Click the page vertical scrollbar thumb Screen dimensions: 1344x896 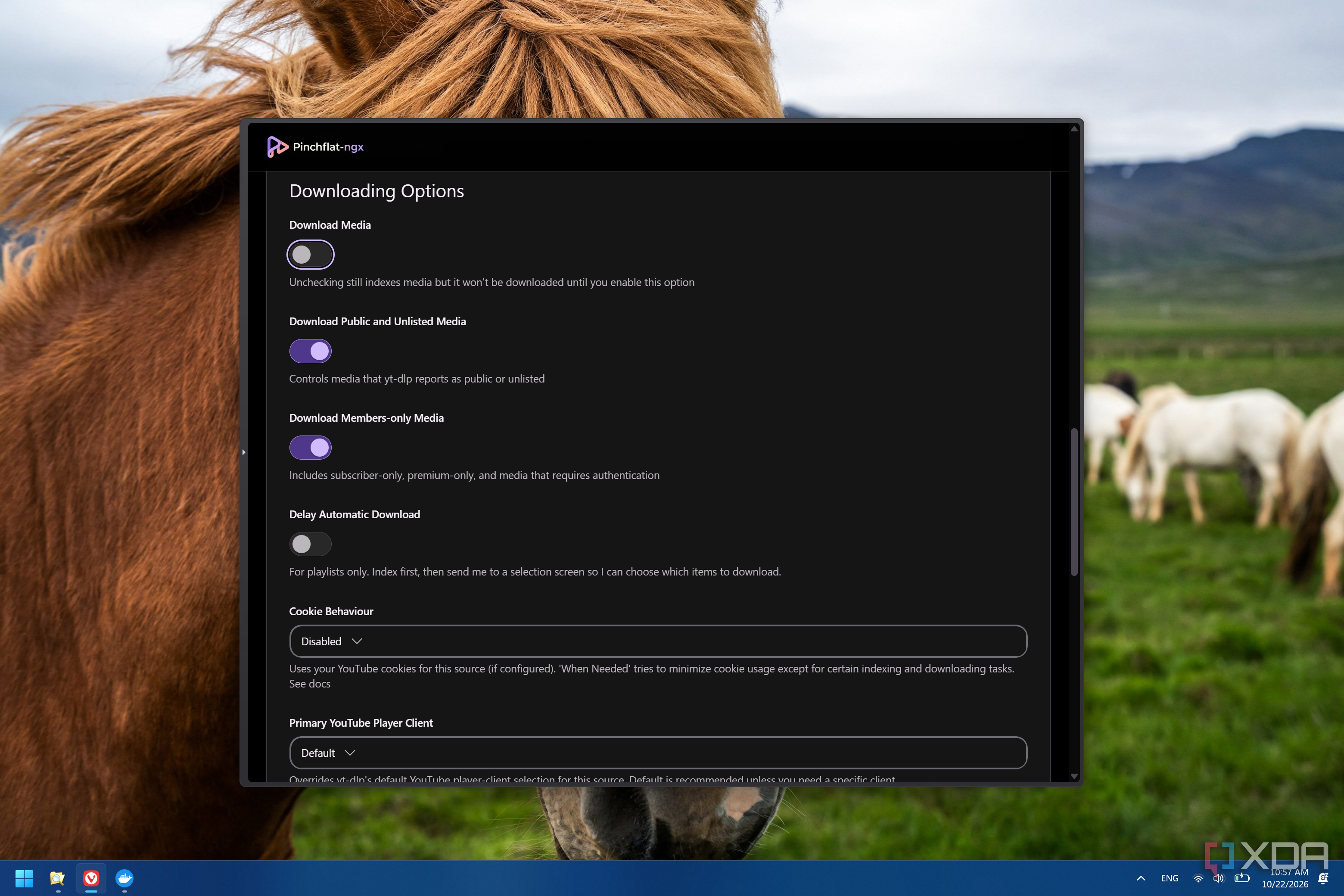(x=1074, y=502)
